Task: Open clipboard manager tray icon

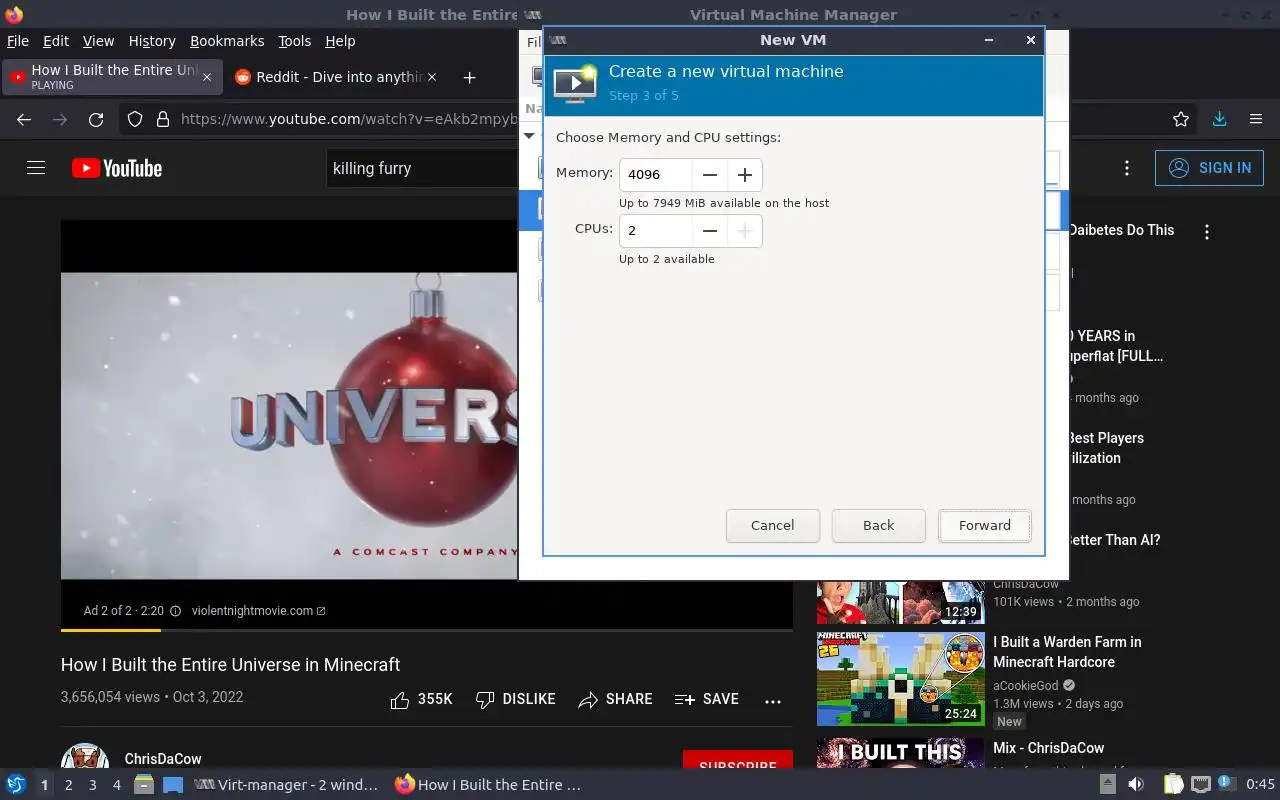Action: [x=1174, y=785]
